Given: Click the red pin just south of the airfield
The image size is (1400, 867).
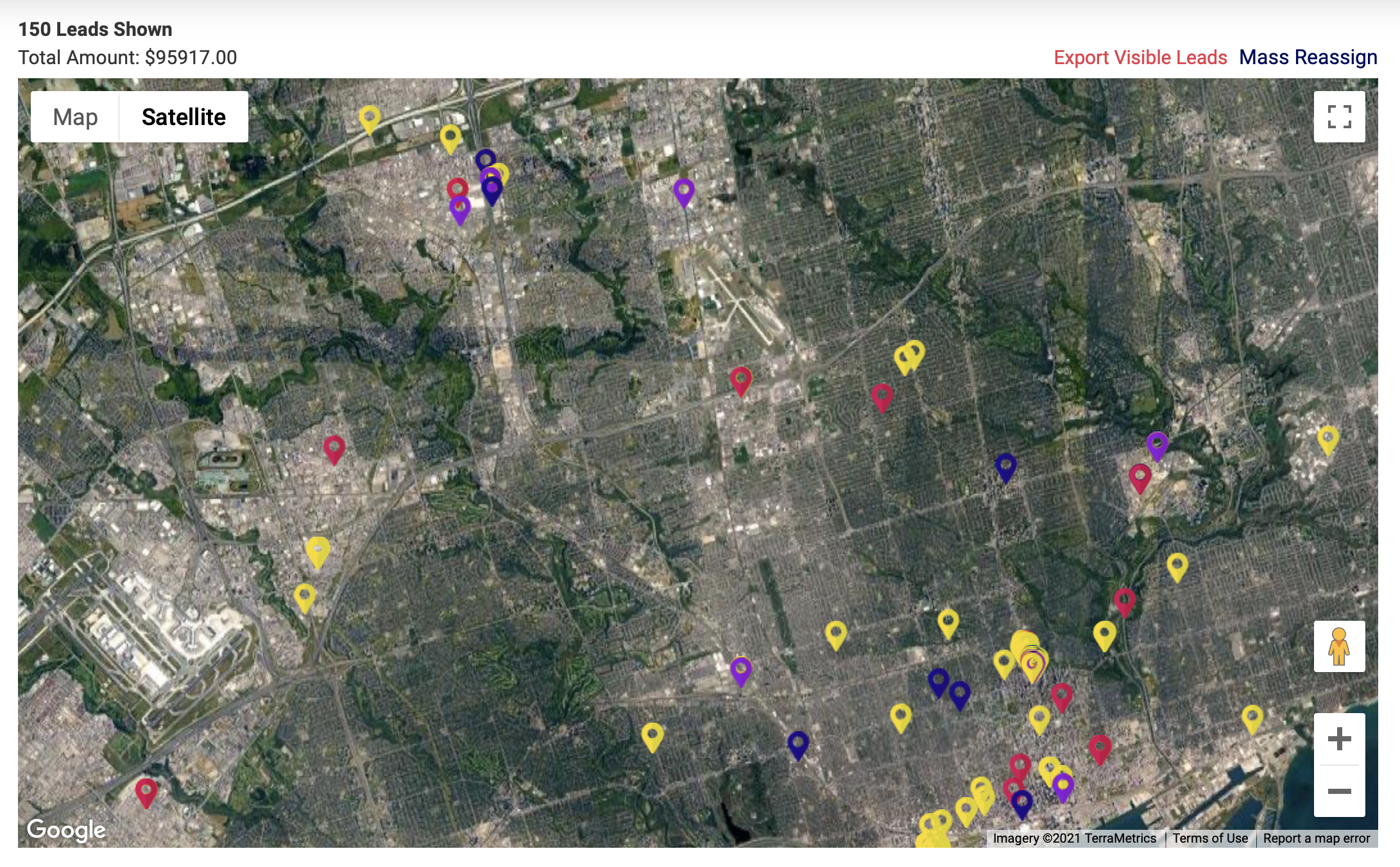Looking at the screenshot, I should 741,382.
